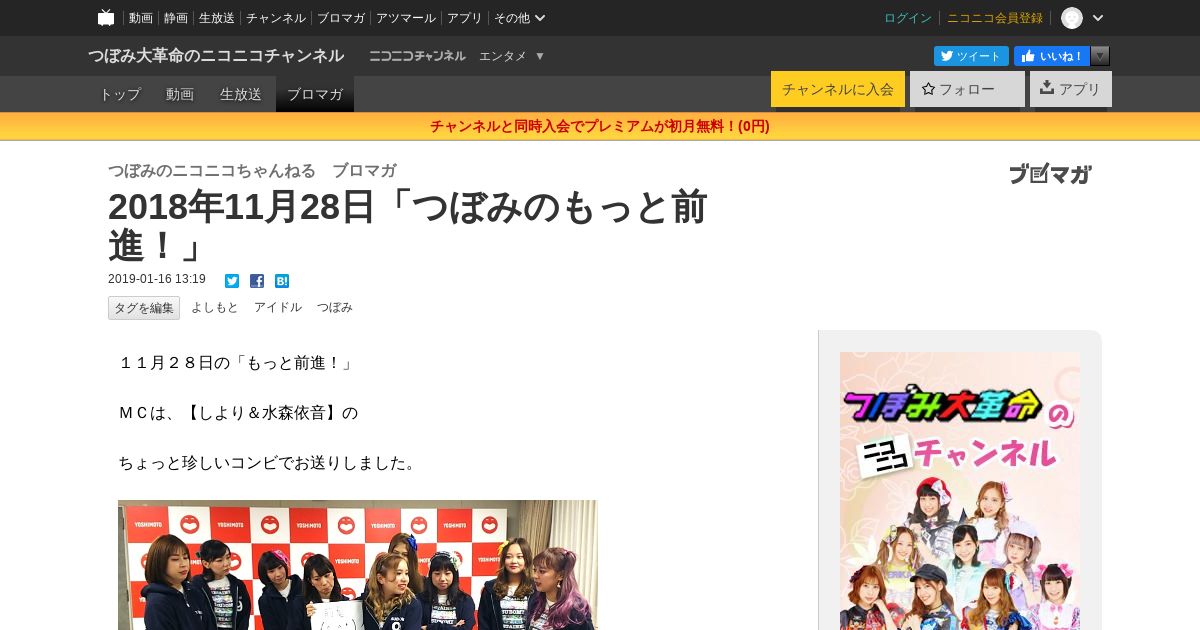Select the アイドル tag
1200x630 pixels.
[278, 308]
